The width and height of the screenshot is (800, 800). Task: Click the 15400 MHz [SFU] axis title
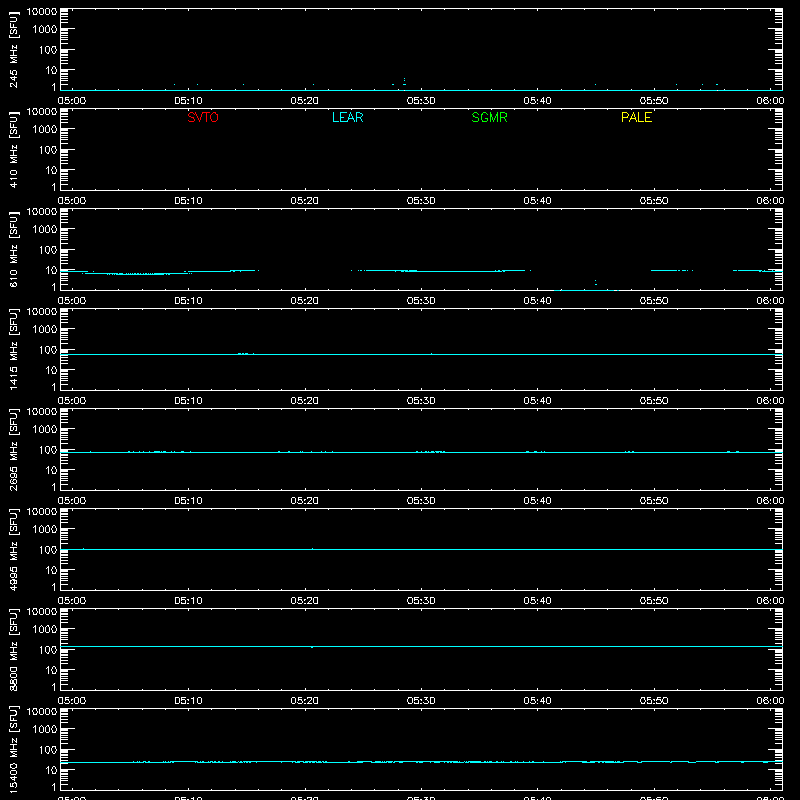tap(13, 750)
